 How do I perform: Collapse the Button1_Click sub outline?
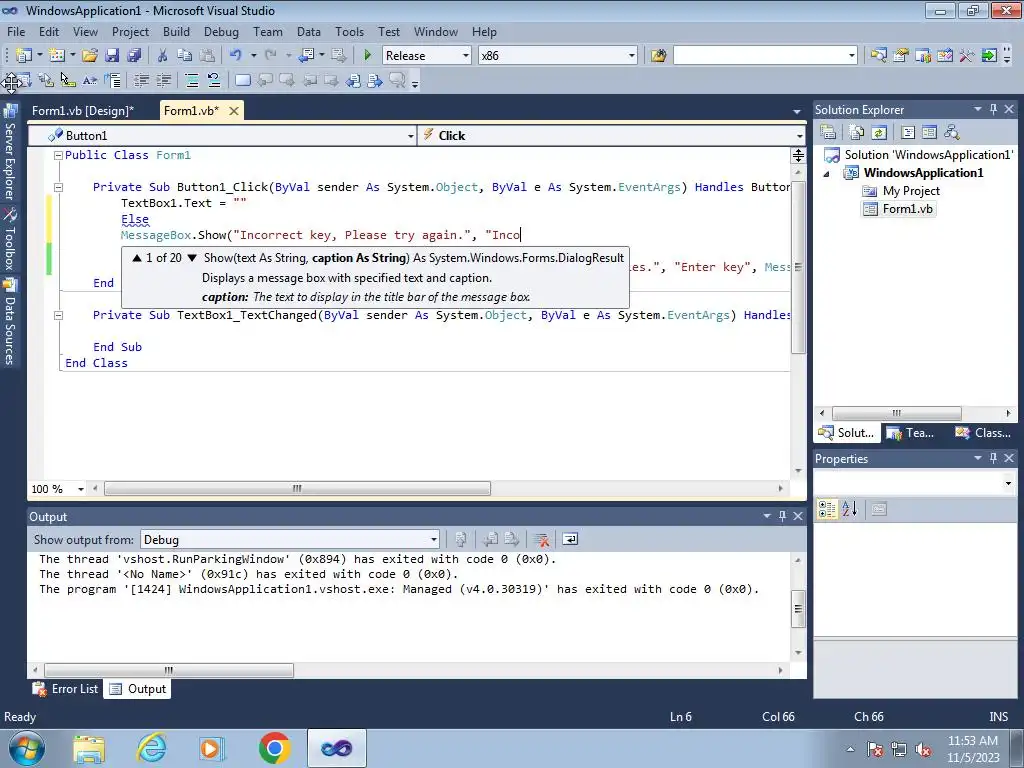pos(58,187)
